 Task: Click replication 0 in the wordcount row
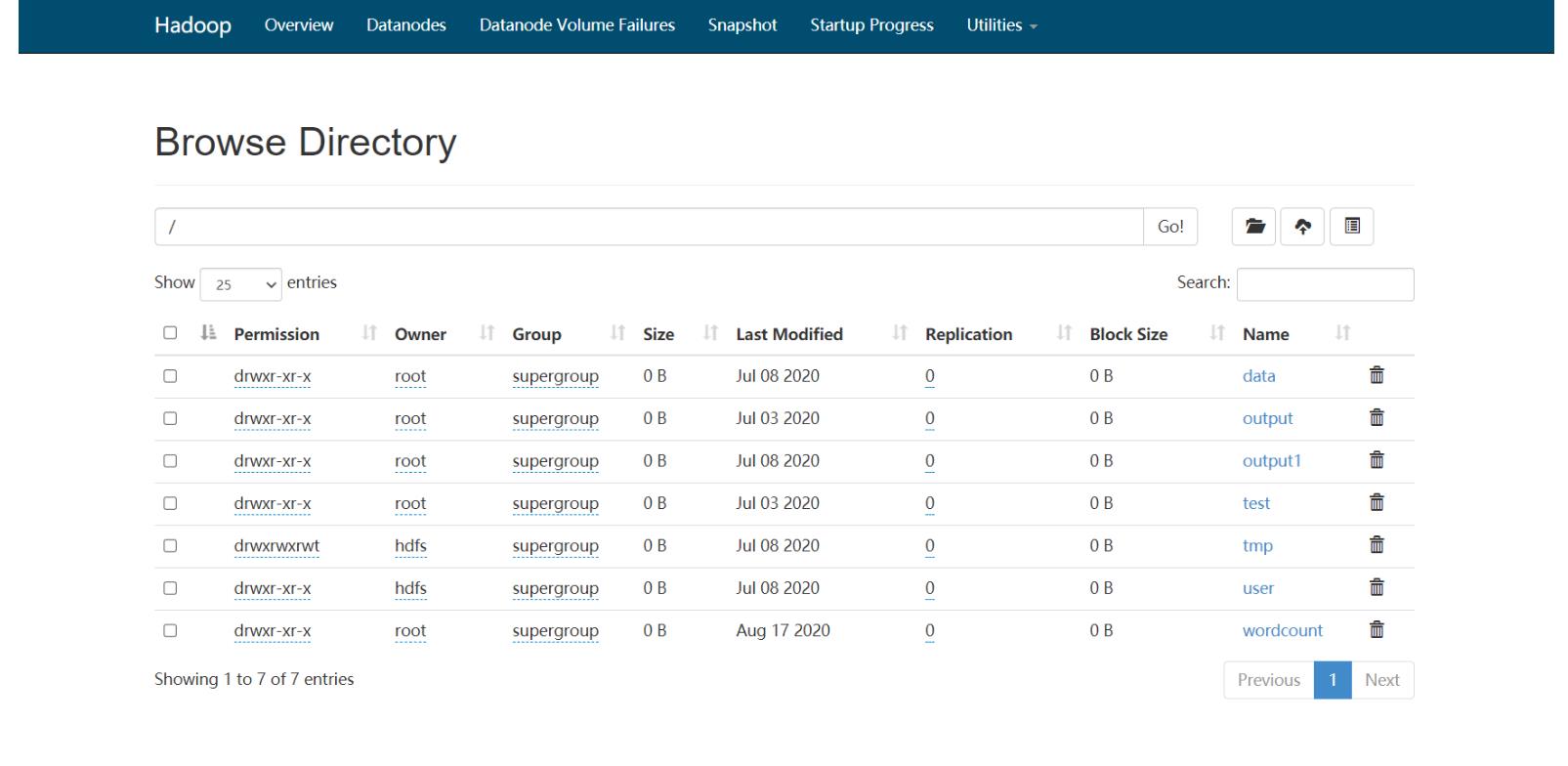929,631
